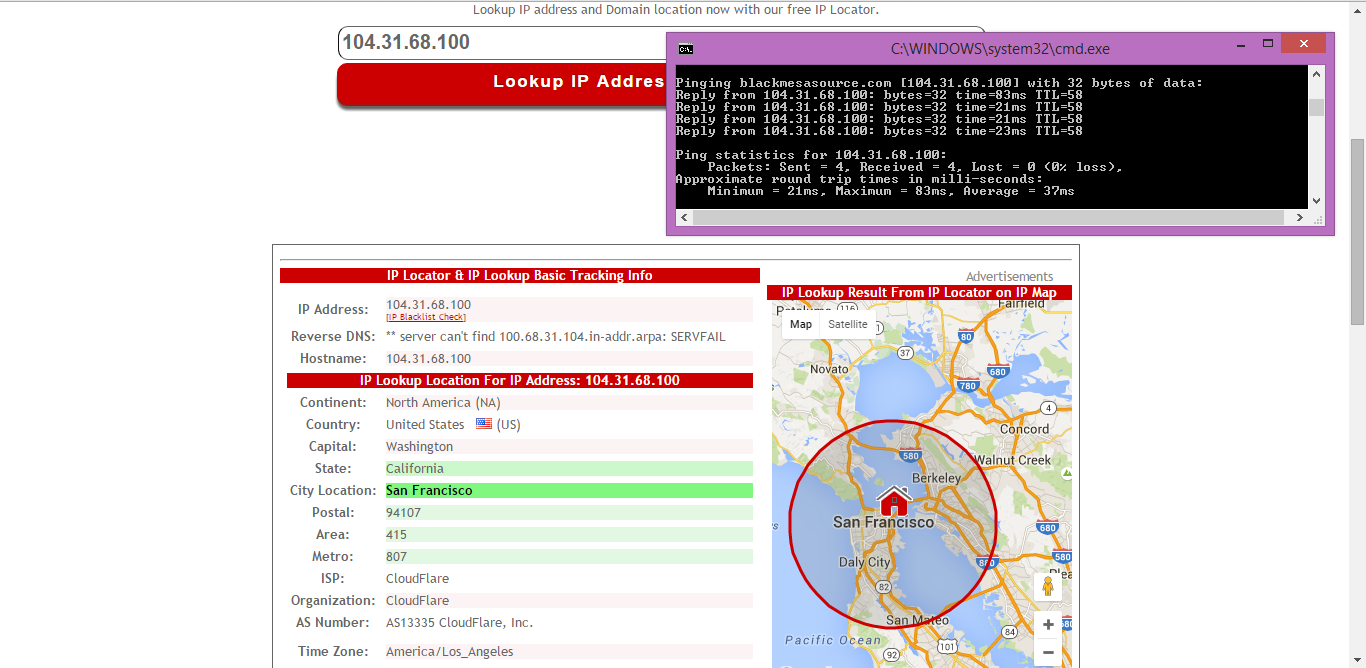Image resolution: width=1366 pixels, height=668 pixels.
Task: Click the red house marker on map
Action: (x=893, y=499)
